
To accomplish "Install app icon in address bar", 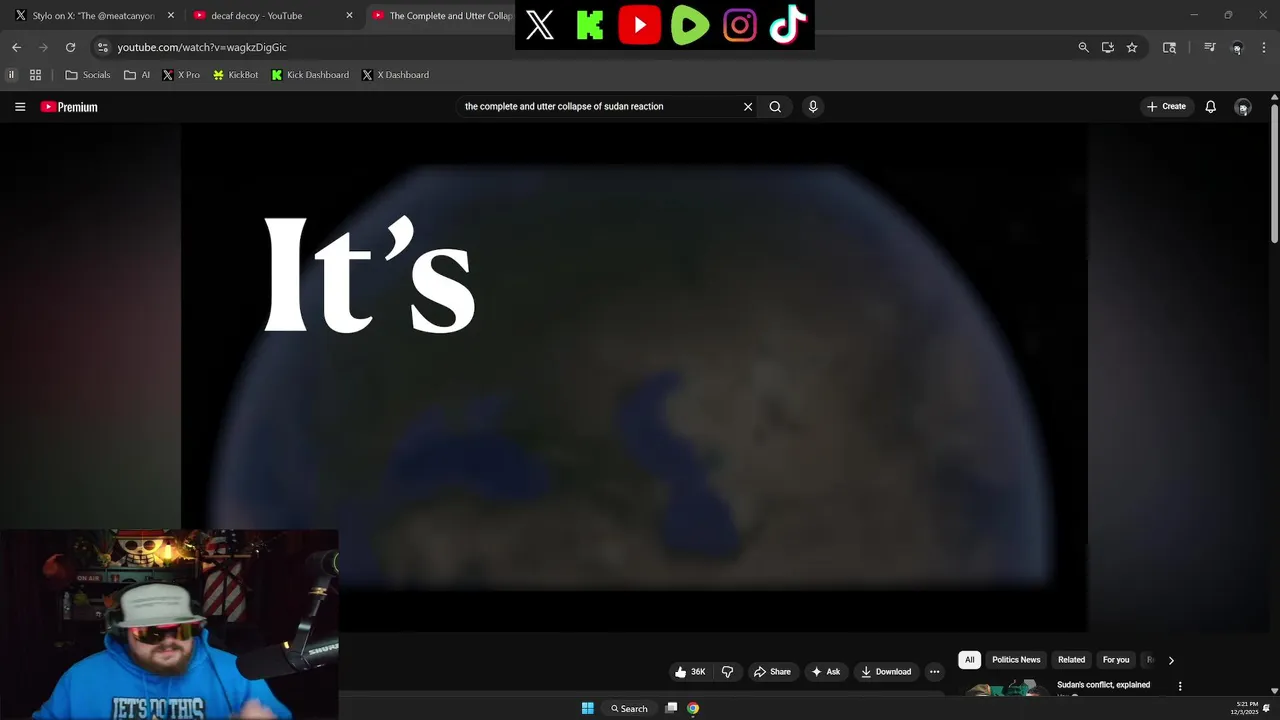I will 1108,47.
